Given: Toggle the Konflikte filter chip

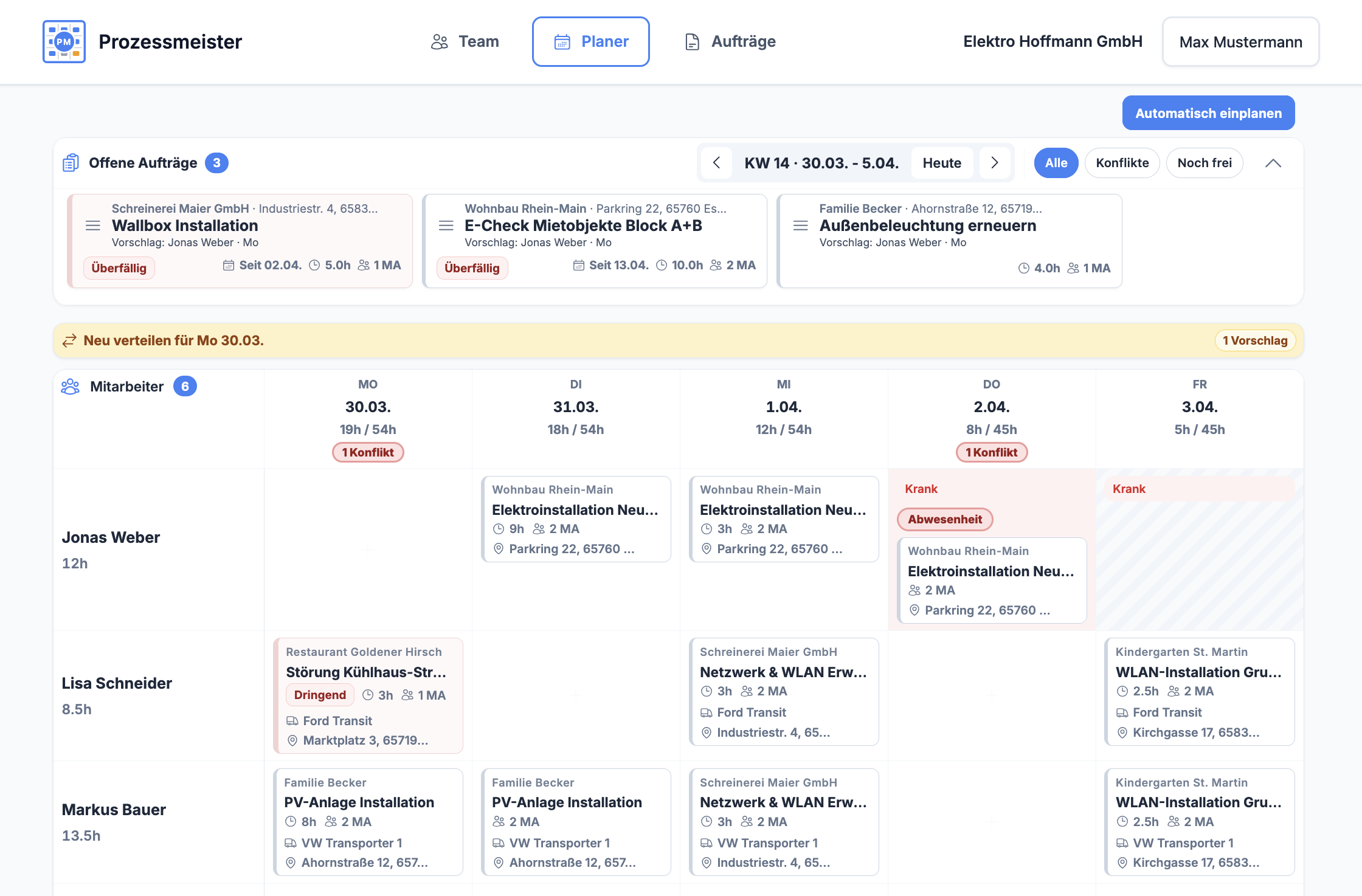Looking at the screenshot, I should point(1122,163).
